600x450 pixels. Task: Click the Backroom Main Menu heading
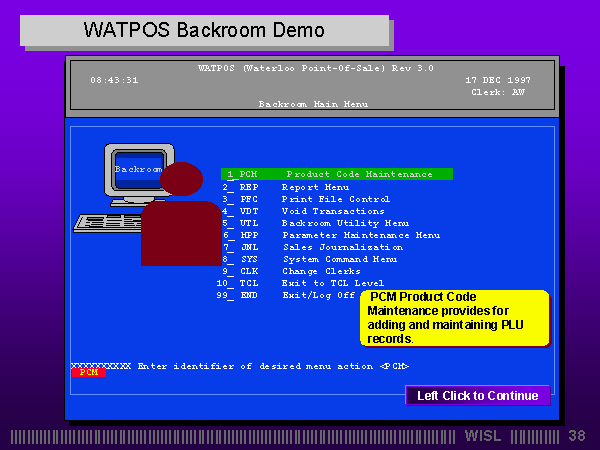point(314,103)
